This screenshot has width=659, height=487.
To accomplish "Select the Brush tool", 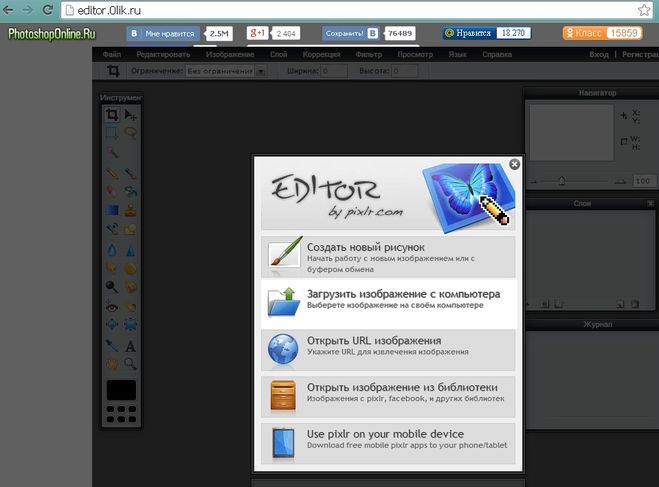I will [x=130, y=173].
